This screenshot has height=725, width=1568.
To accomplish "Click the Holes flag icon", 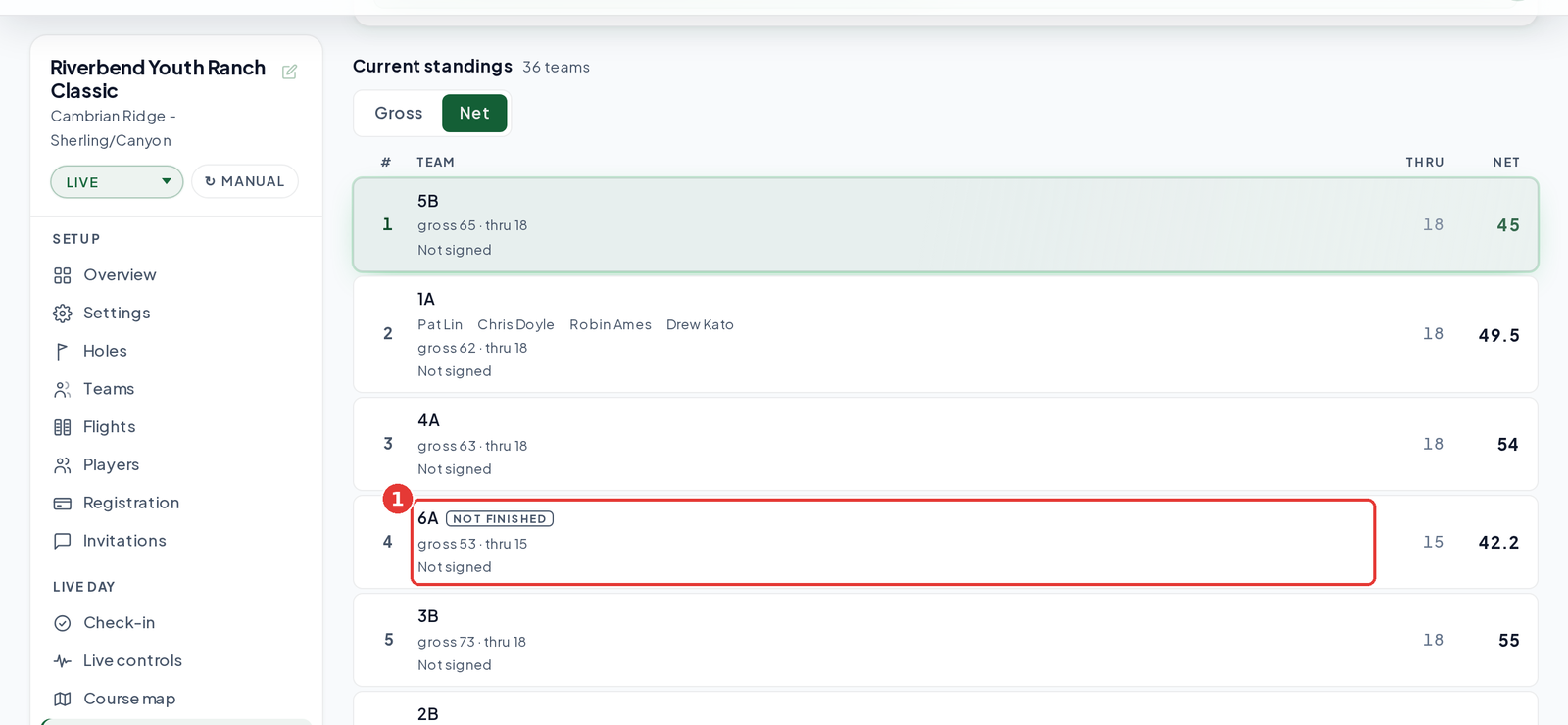I will point(63,351).
